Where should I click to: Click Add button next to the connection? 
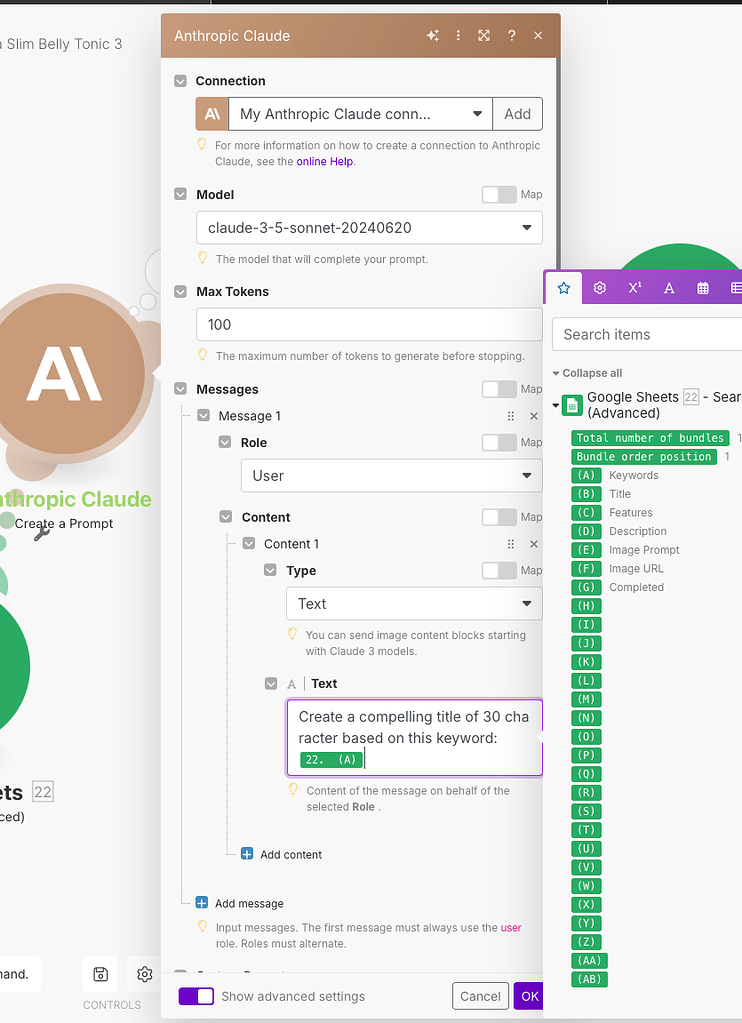[518, 114]
